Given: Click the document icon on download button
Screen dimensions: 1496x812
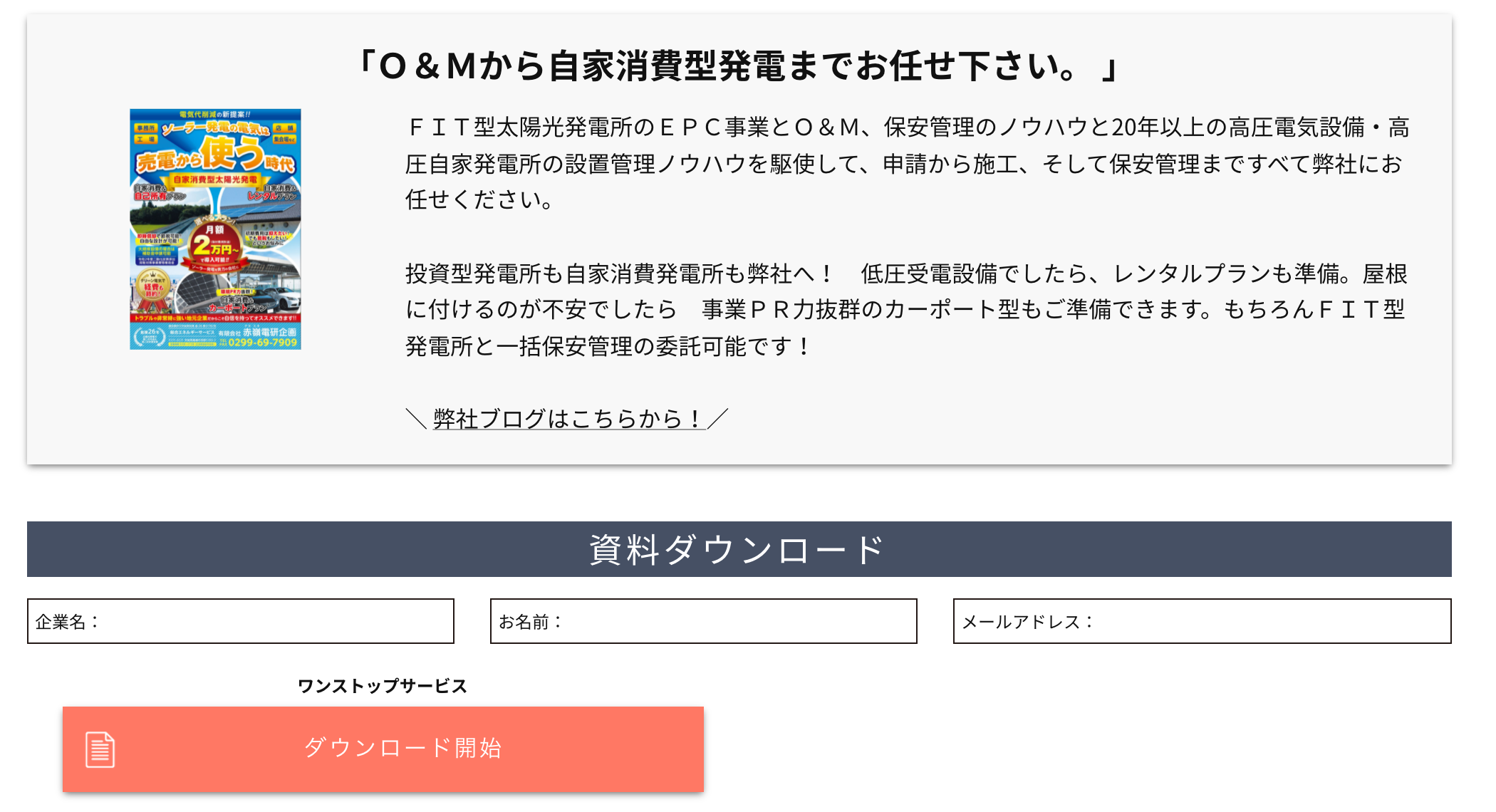Looking at the screenshot, I should 100,749.
